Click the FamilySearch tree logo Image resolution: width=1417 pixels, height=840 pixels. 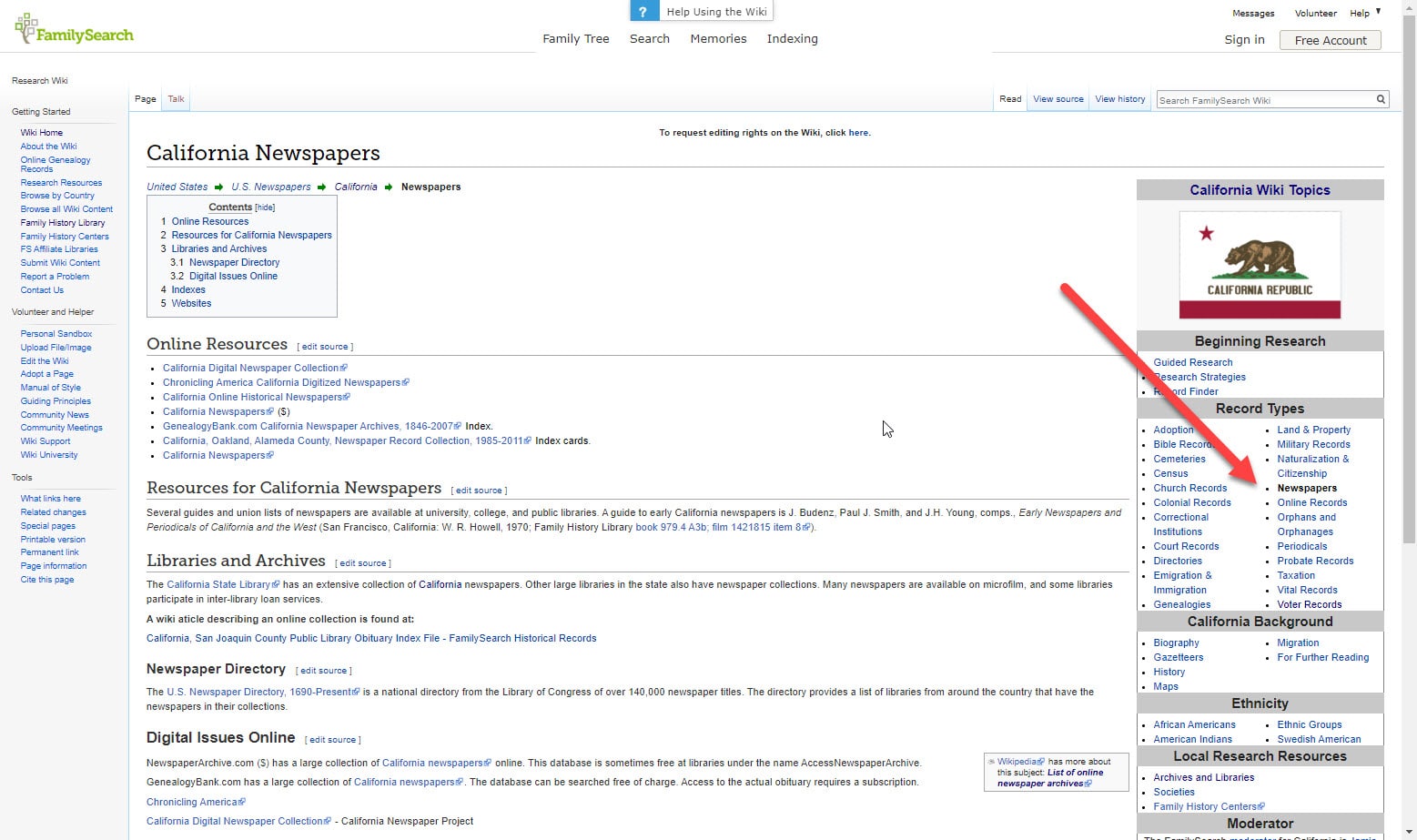[74, 30]
